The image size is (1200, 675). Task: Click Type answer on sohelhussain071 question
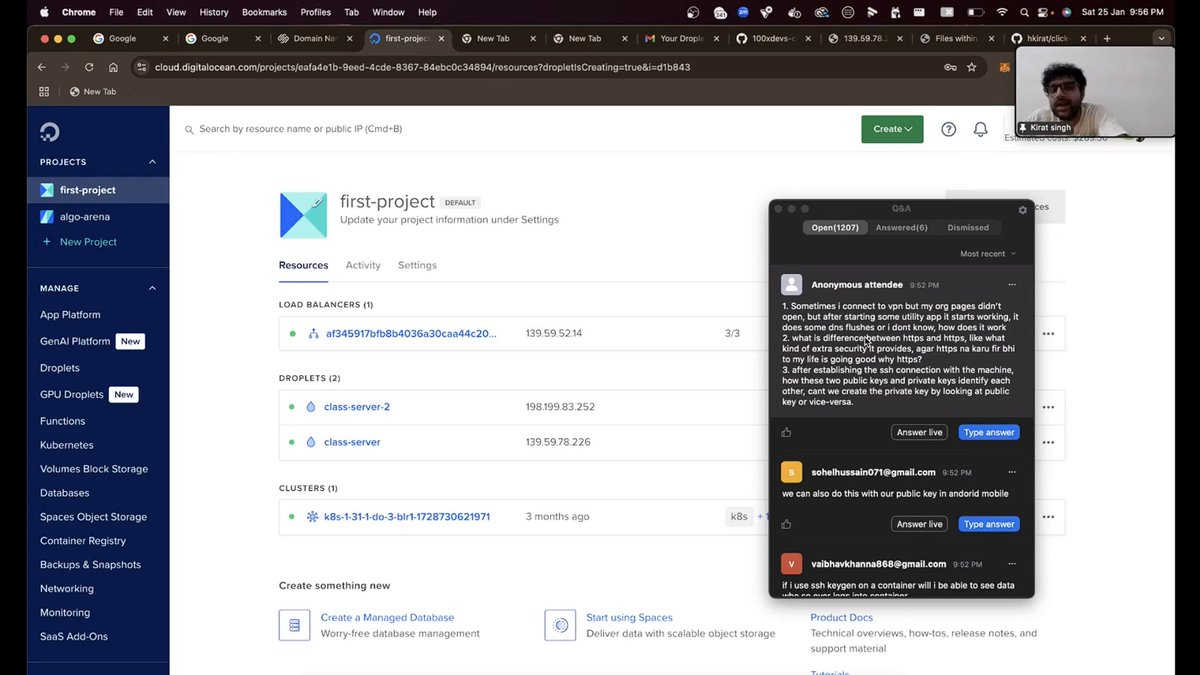(988, 524)
